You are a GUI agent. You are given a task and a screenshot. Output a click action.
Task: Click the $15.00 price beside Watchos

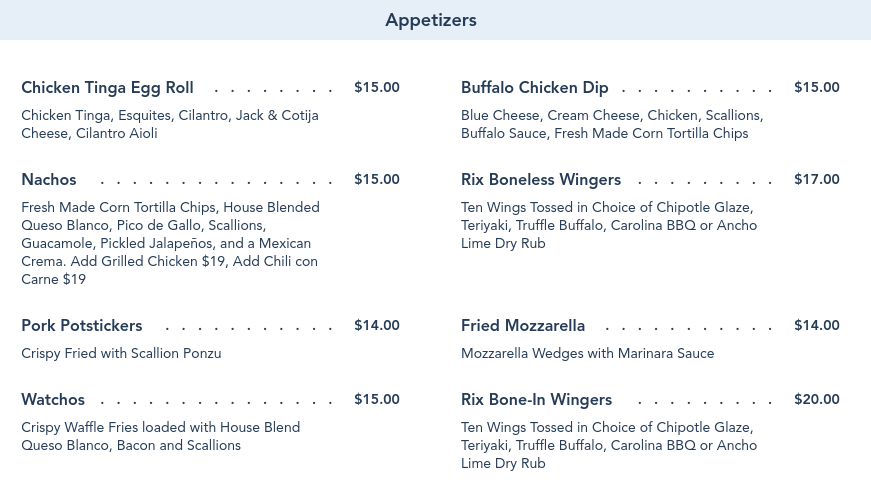coord(377,400)
